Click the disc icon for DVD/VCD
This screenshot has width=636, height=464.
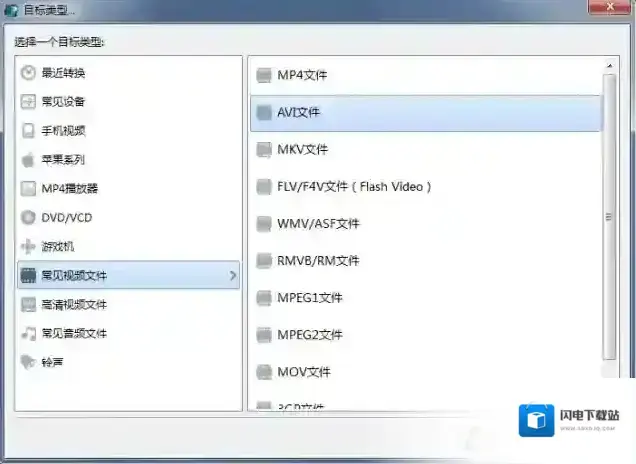coord(29,217)
